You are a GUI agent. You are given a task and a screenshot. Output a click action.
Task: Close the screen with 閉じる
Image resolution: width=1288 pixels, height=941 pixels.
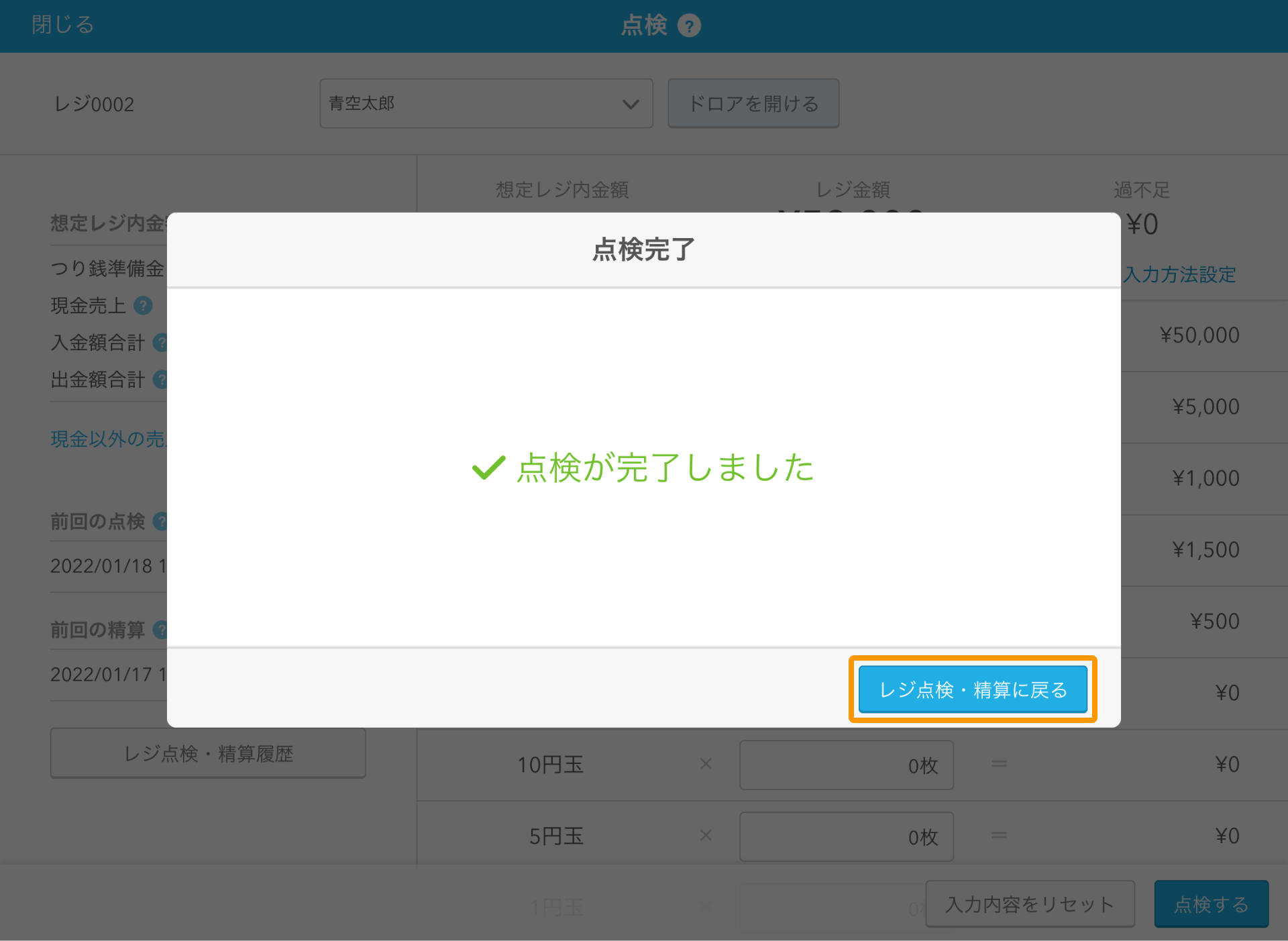coord(62,25)
